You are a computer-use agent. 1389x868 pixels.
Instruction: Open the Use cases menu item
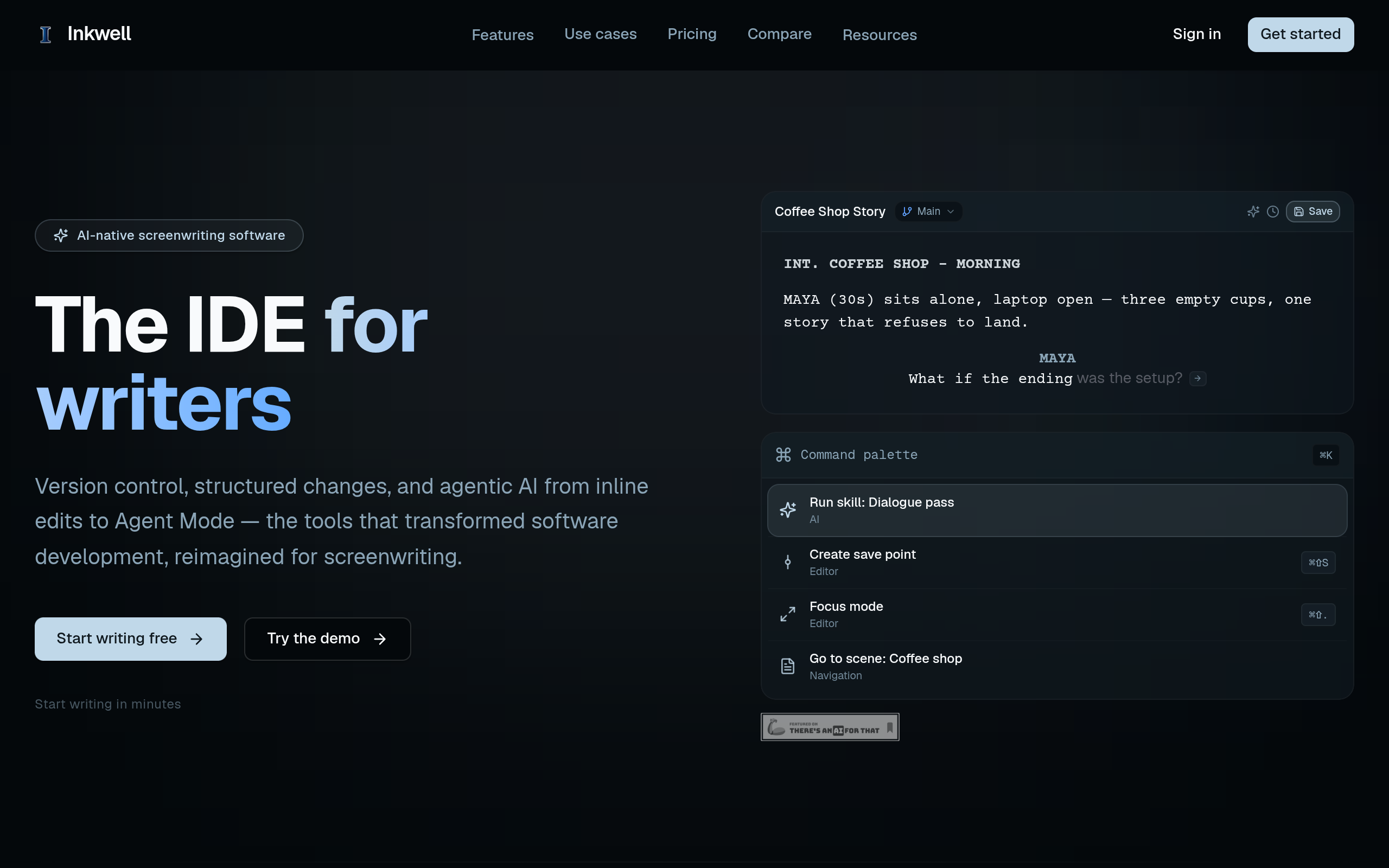(x=601, y=34)
